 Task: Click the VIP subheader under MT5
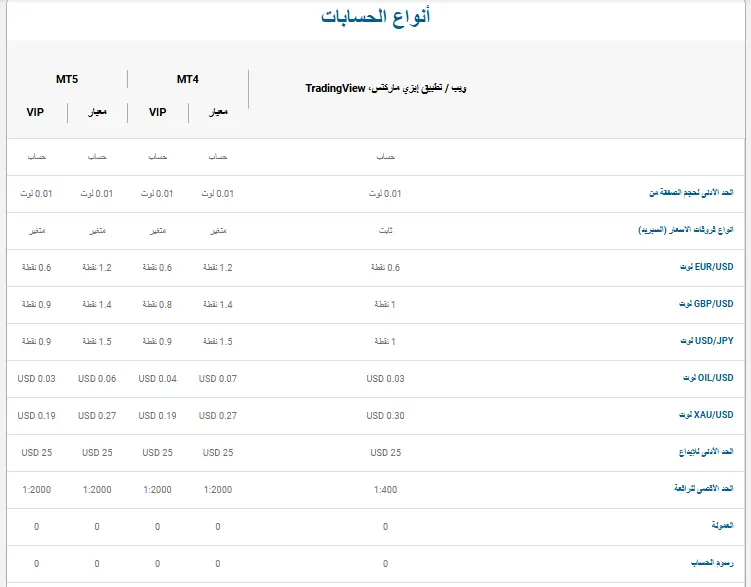35,112
